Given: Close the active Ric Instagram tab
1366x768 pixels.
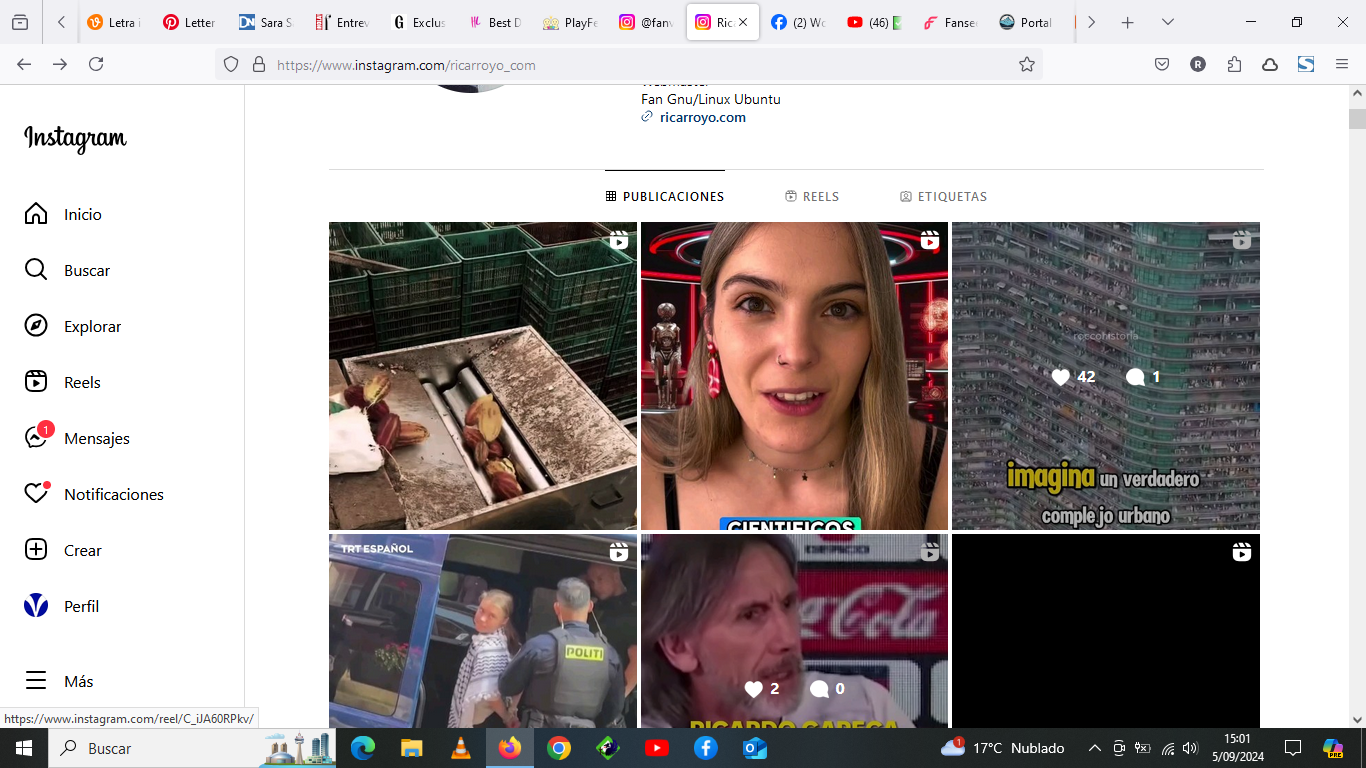Looking at the screenshot, I should coord(743,22).
